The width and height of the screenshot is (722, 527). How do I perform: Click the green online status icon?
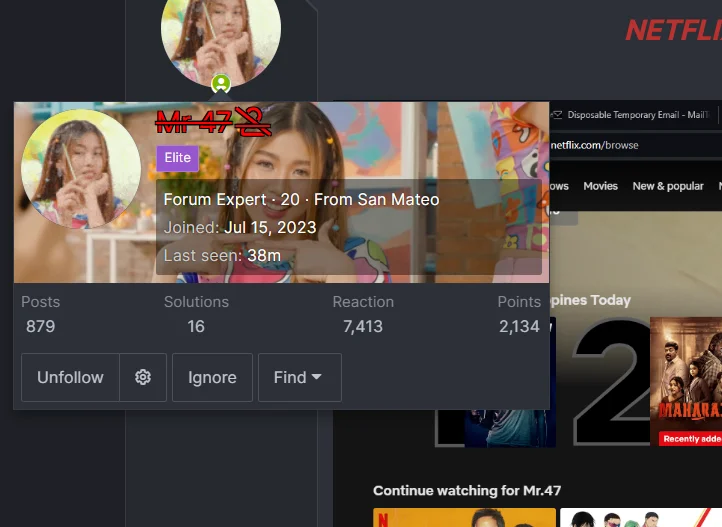point(221,84)
